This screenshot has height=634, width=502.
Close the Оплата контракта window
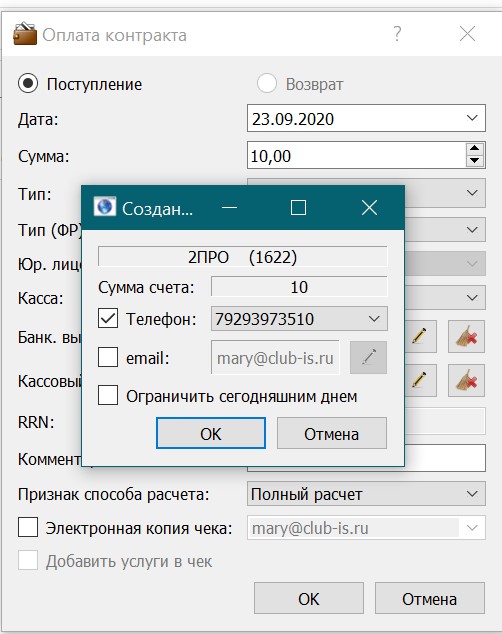click(x=467, y=34)
